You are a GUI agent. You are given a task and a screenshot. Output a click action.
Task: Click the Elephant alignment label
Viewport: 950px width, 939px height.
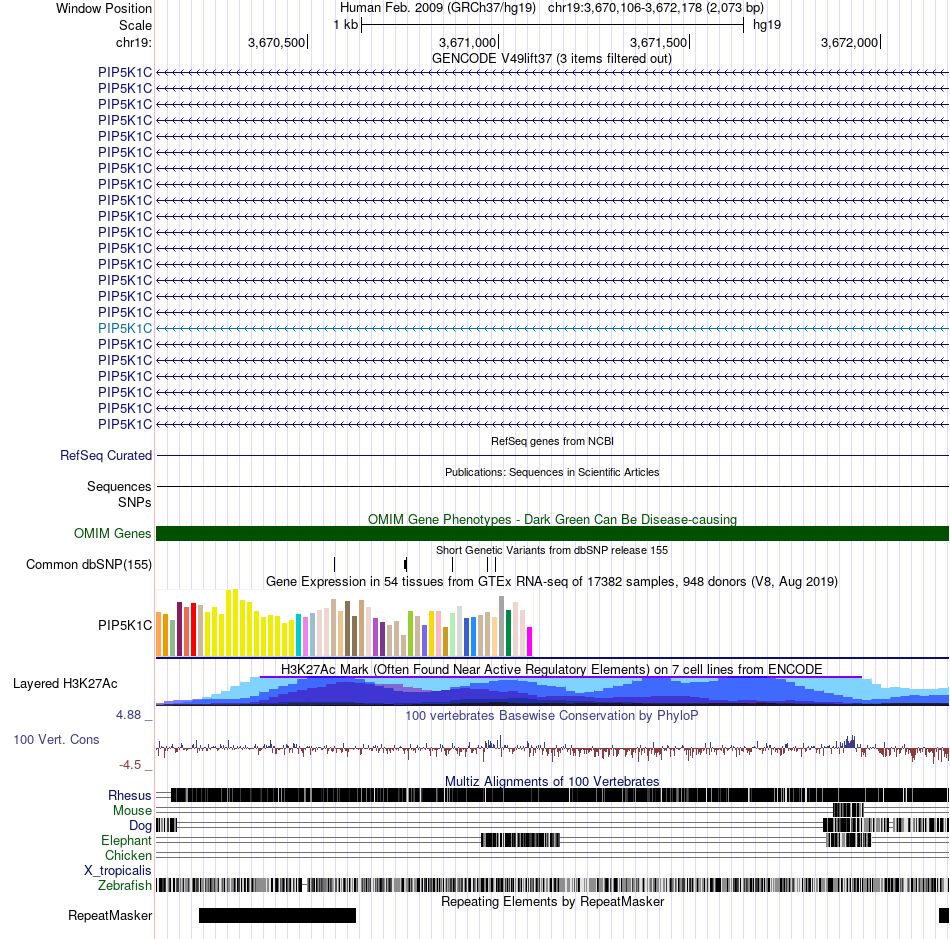click(126, 840)
